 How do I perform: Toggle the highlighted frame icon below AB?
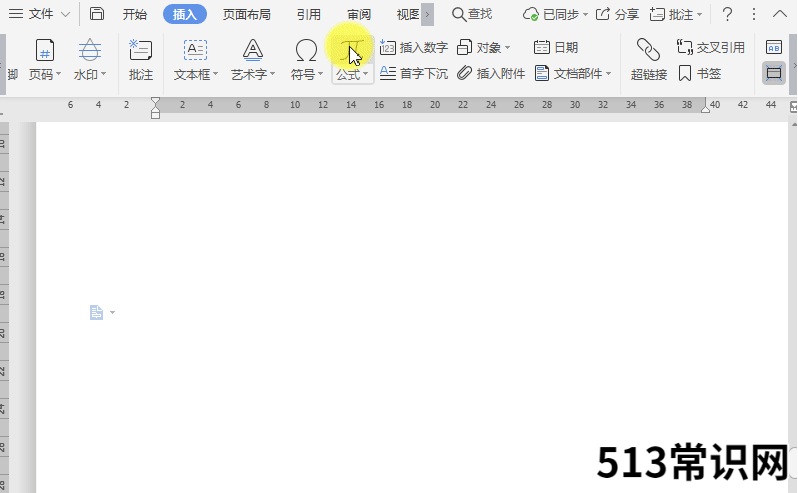pyautogui.click(x=774, y=73)
